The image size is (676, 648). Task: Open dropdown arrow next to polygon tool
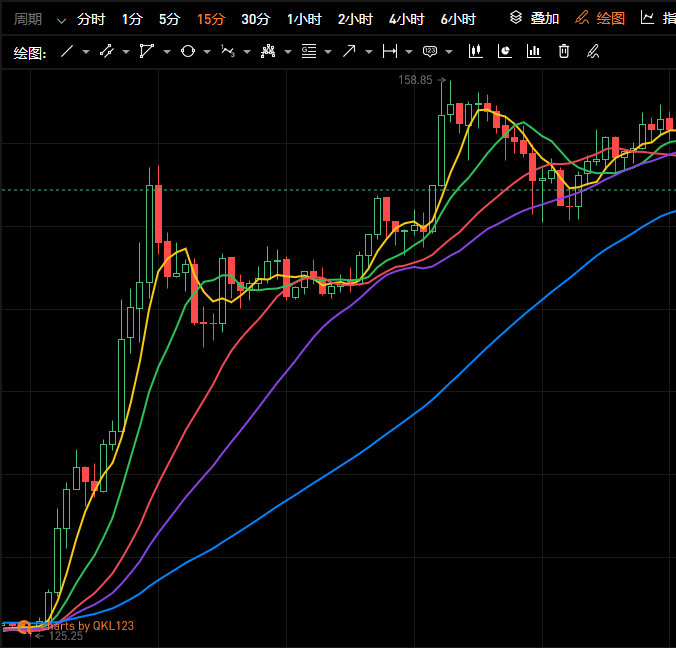tap(166, 52)
